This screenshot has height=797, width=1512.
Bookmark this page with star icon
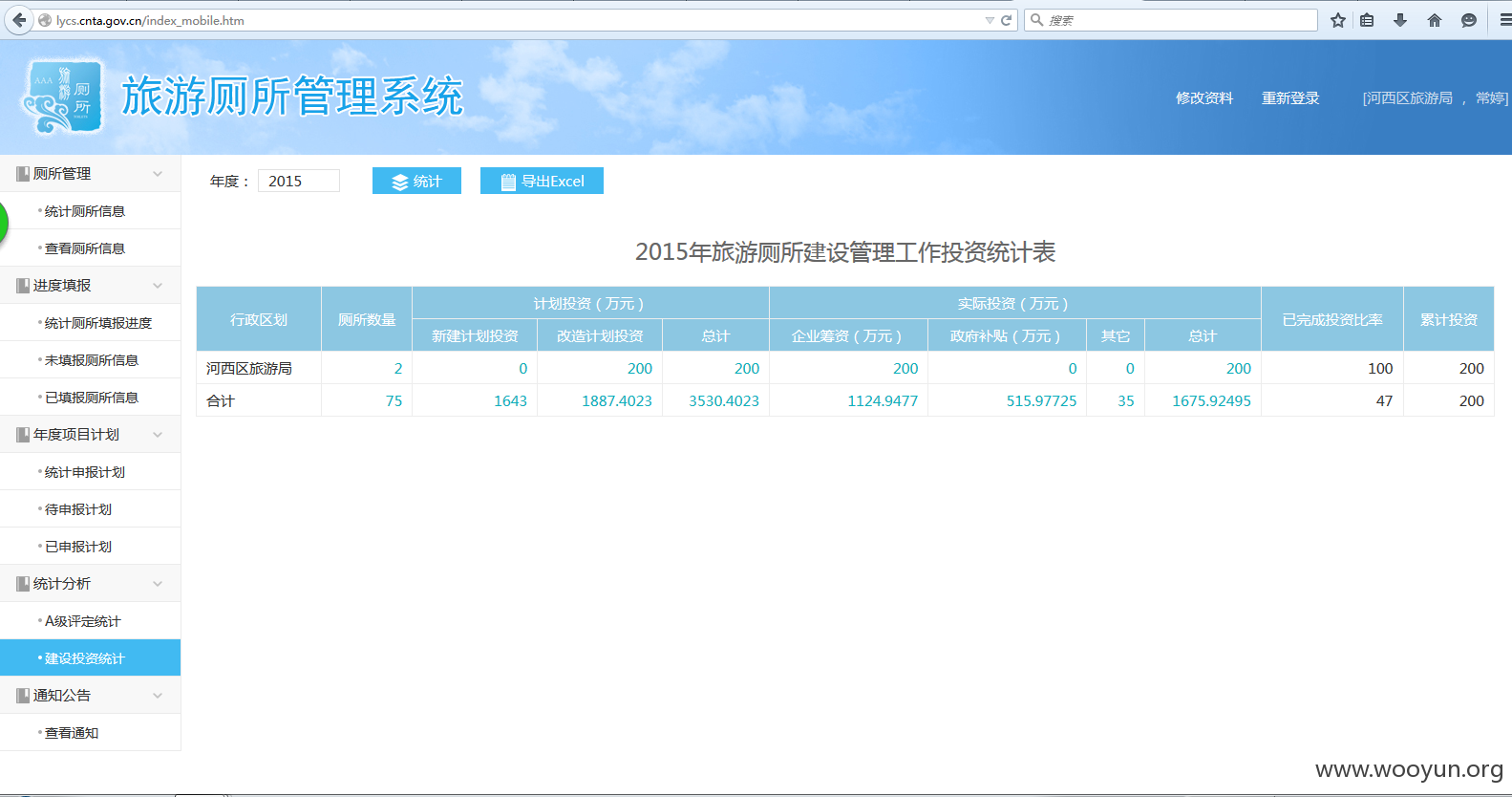pos(1338,20)
